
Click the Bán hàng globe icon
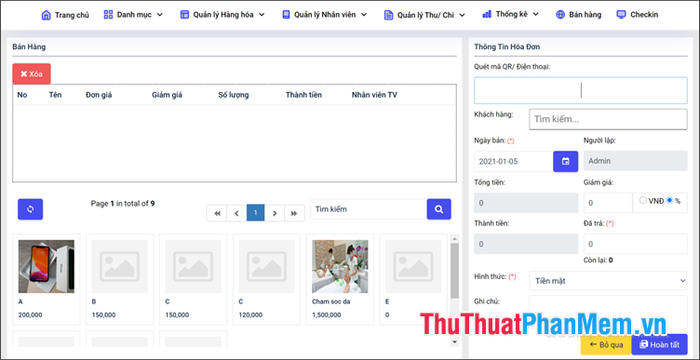click(x=560, y=15)
